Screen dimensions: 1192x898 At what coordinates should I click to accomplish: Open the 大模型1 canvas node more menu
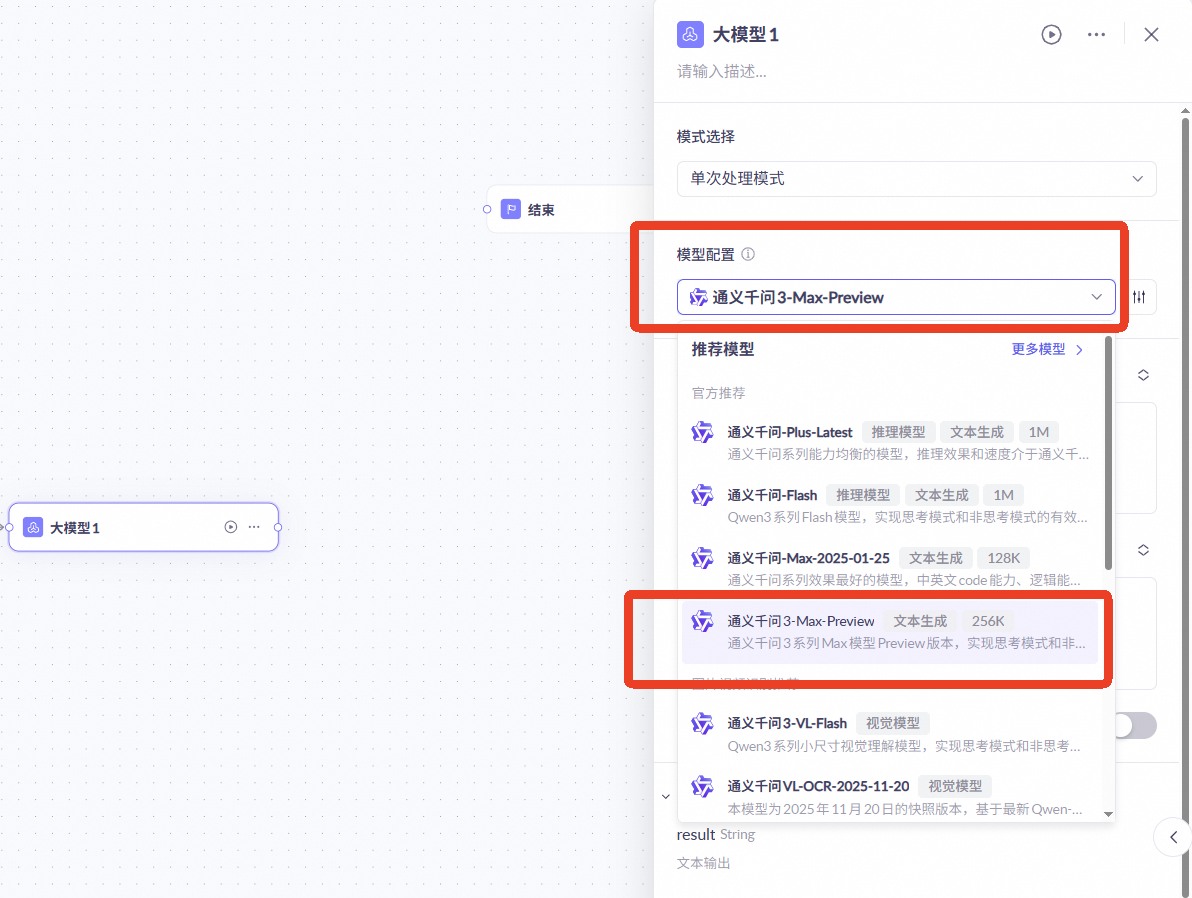254,527
